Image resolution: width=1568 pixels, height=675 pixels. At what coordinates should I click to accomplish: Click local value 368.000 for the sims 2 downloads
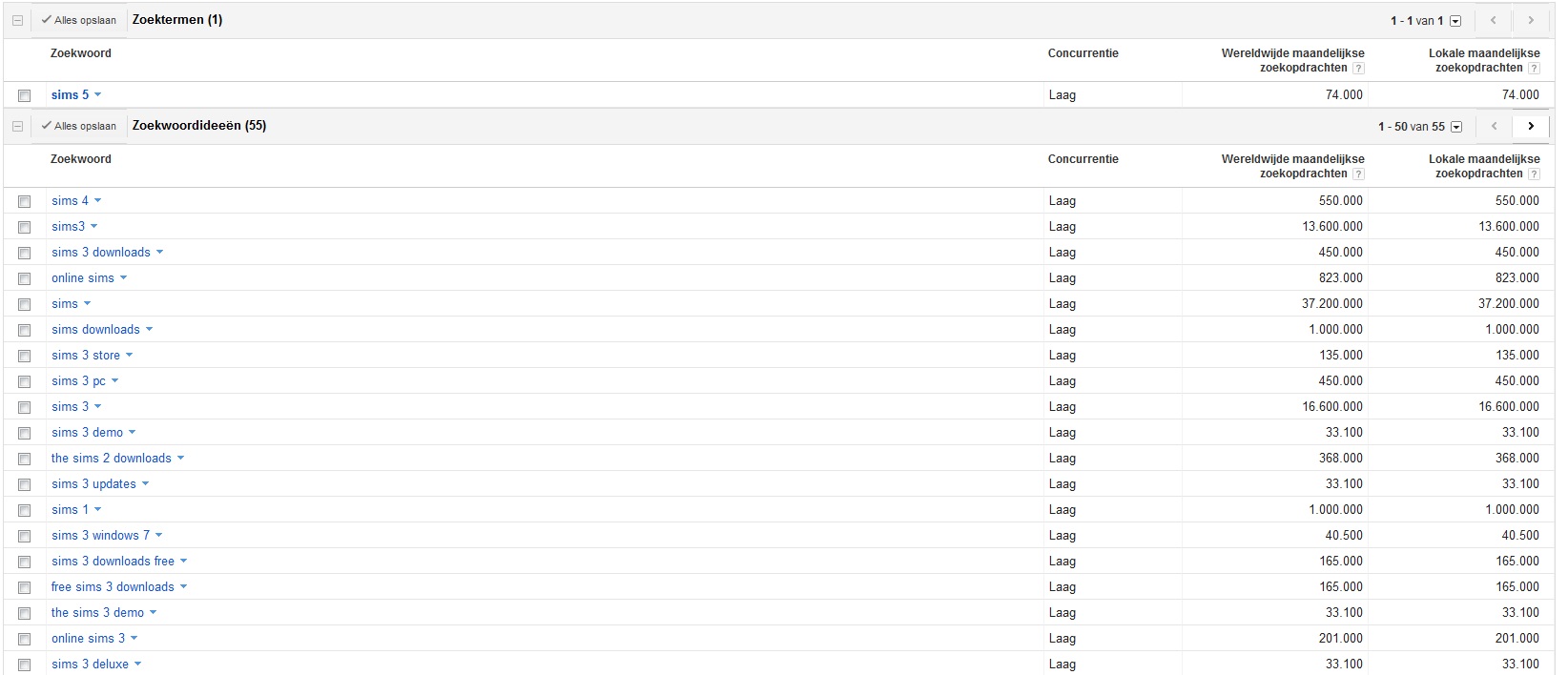1517,459
